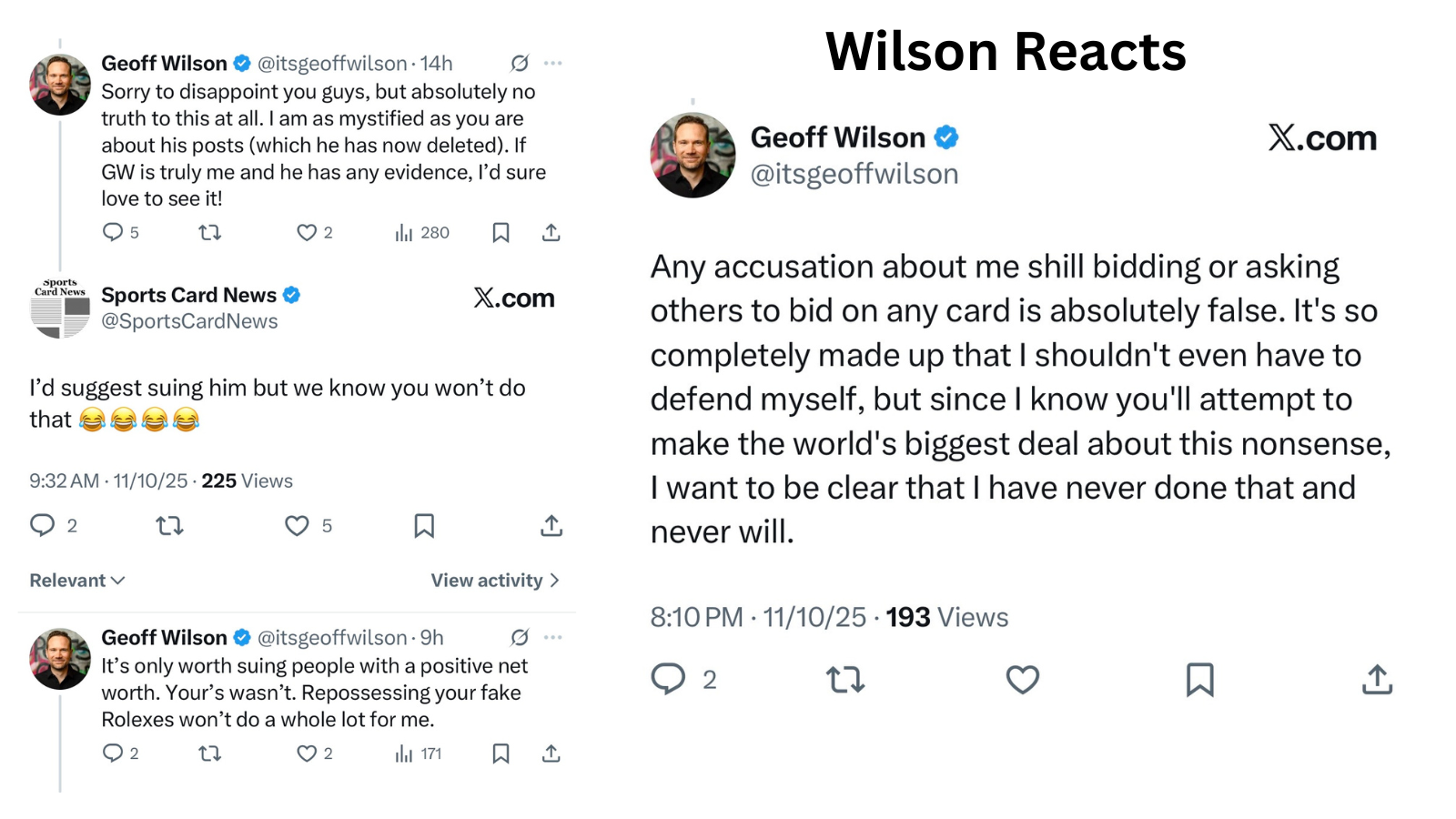Click the Sports Card News avatar

click(x=60, y=308)
